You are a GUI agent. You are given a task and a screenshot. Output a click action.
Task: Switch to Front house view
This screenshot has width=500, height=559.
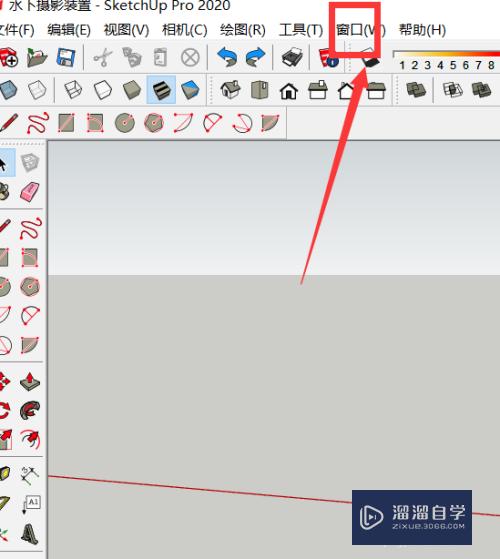pyautogui.click(x=289, y=91)
